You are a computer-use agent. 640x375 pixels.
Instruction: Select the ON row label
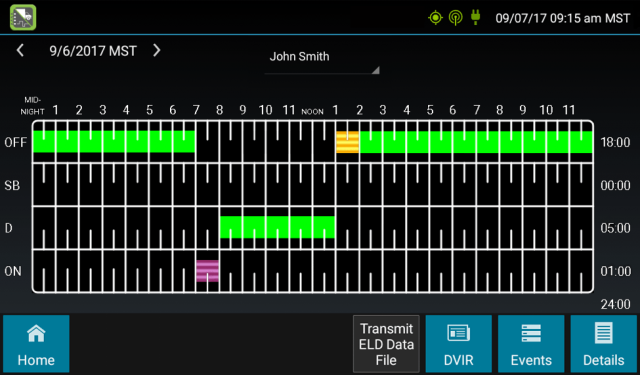point(13,271)
